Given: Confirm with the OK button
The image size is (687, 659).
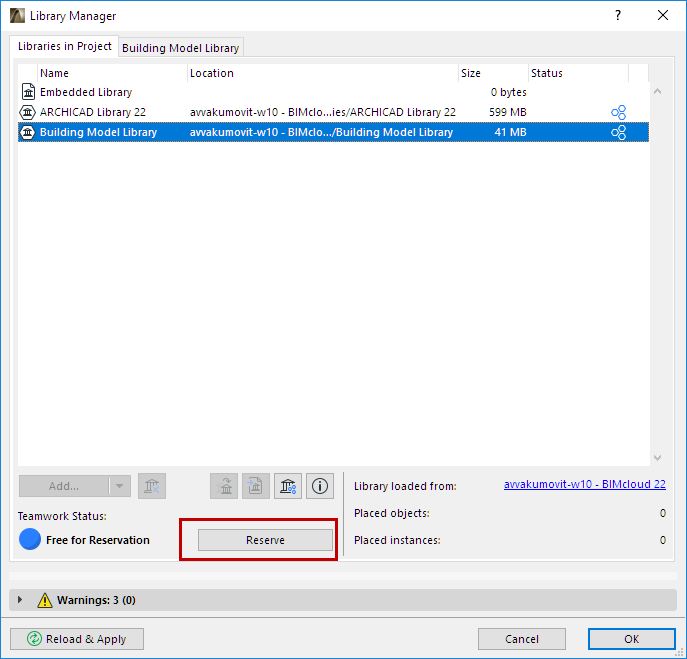Looking at the screenshot, I should point(631,639).
